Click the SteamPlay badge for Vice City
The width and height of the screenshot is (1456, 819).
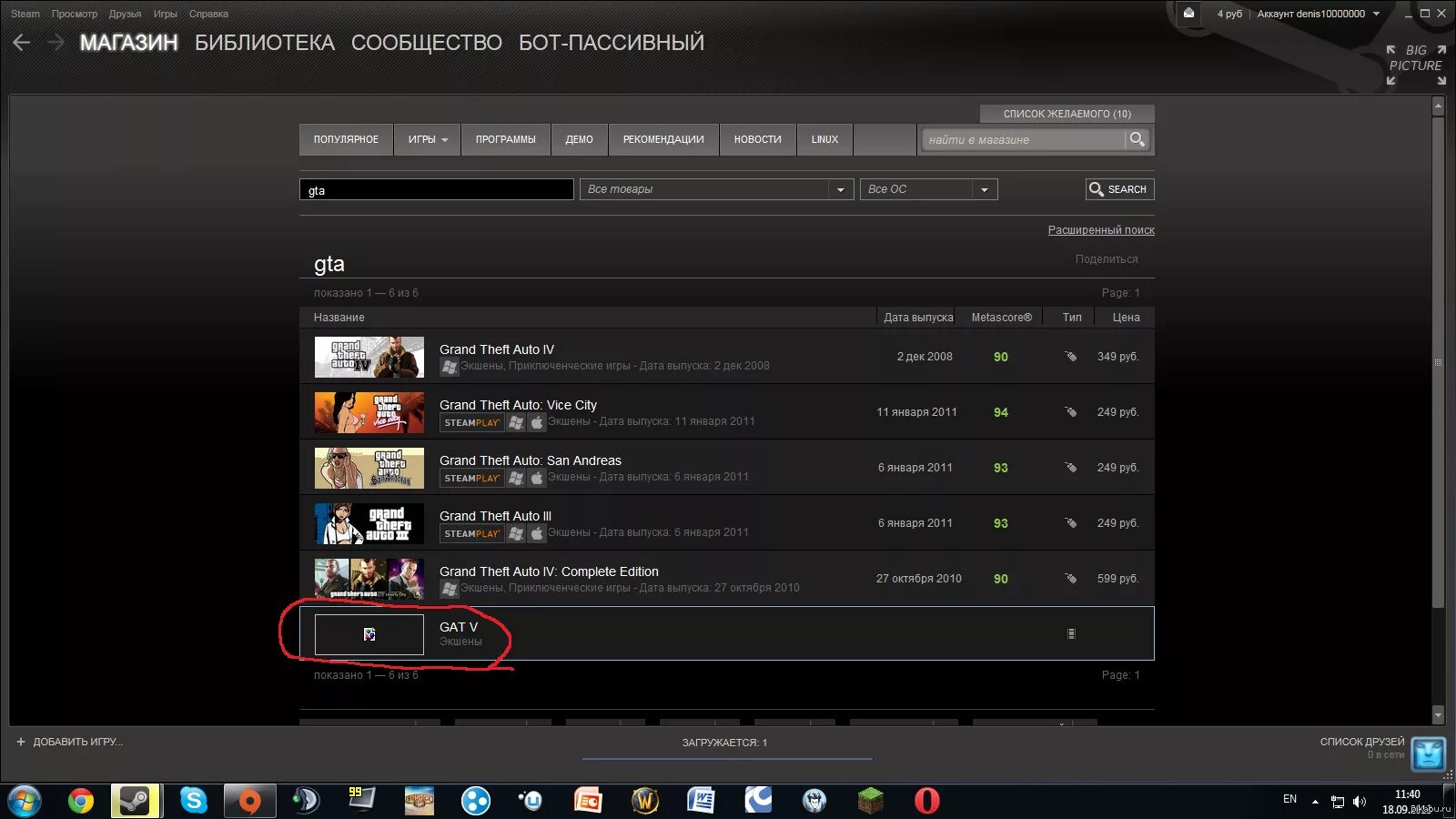[x=471, y=422]
